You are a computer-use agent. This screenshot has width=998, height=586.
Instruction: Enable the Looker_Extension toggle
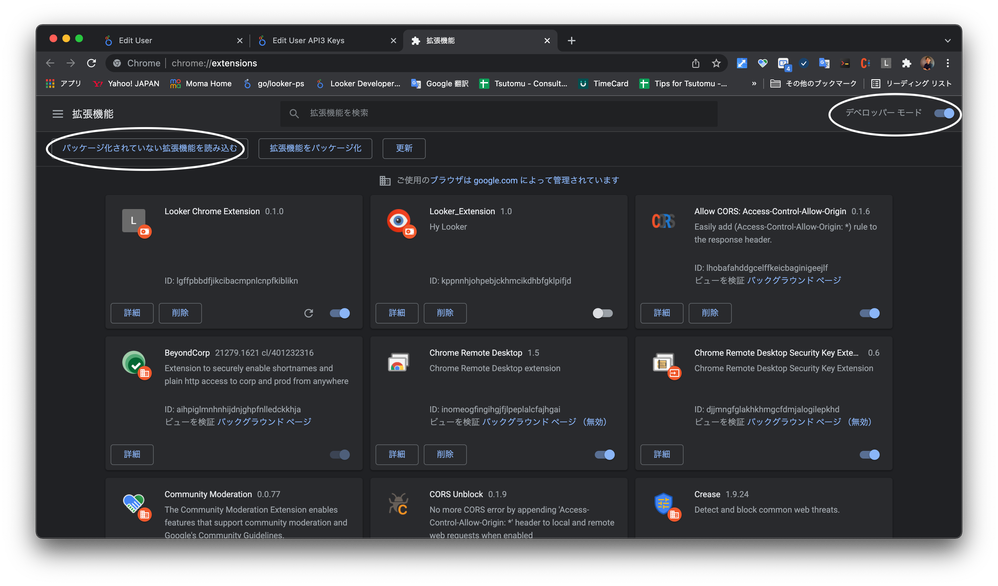603,313
